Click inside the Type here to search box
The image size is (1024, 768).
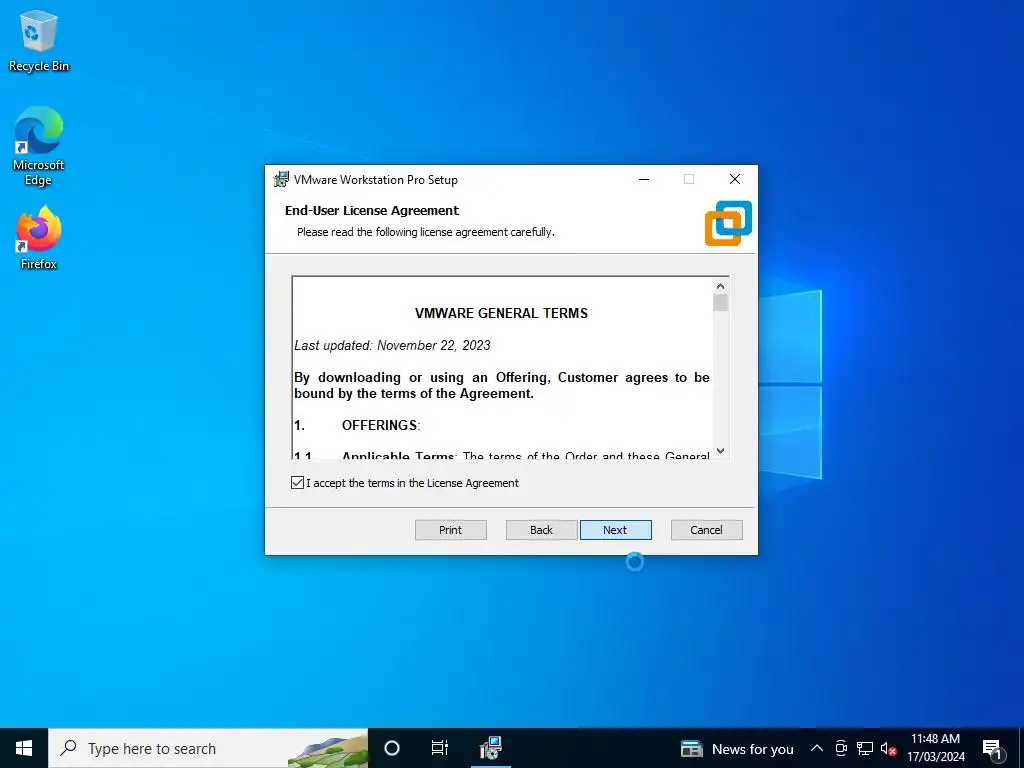click(209, 748)
